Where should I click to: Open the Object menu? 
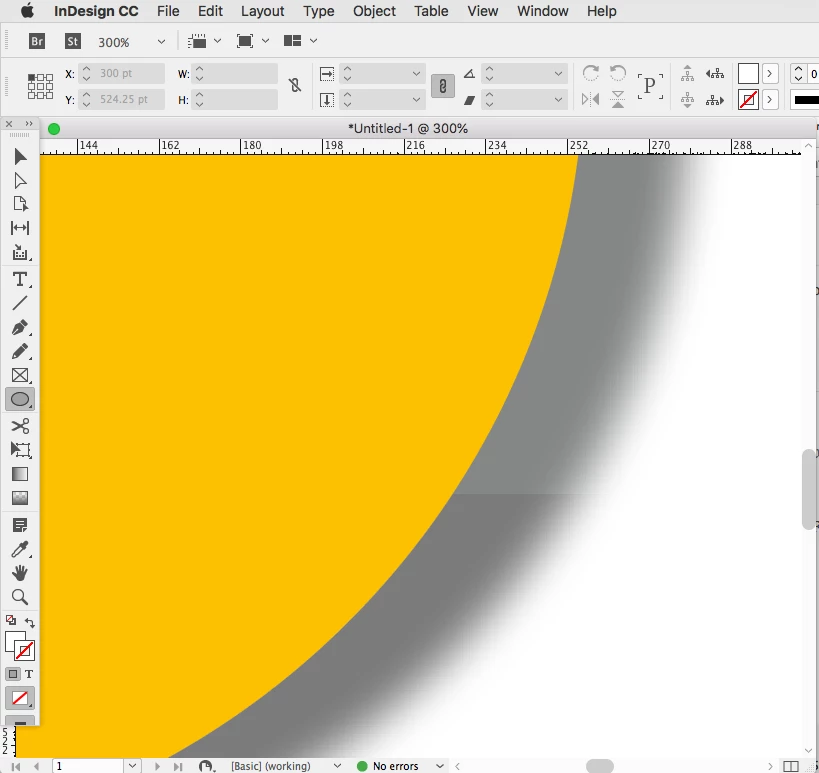[x=374, y=11]
